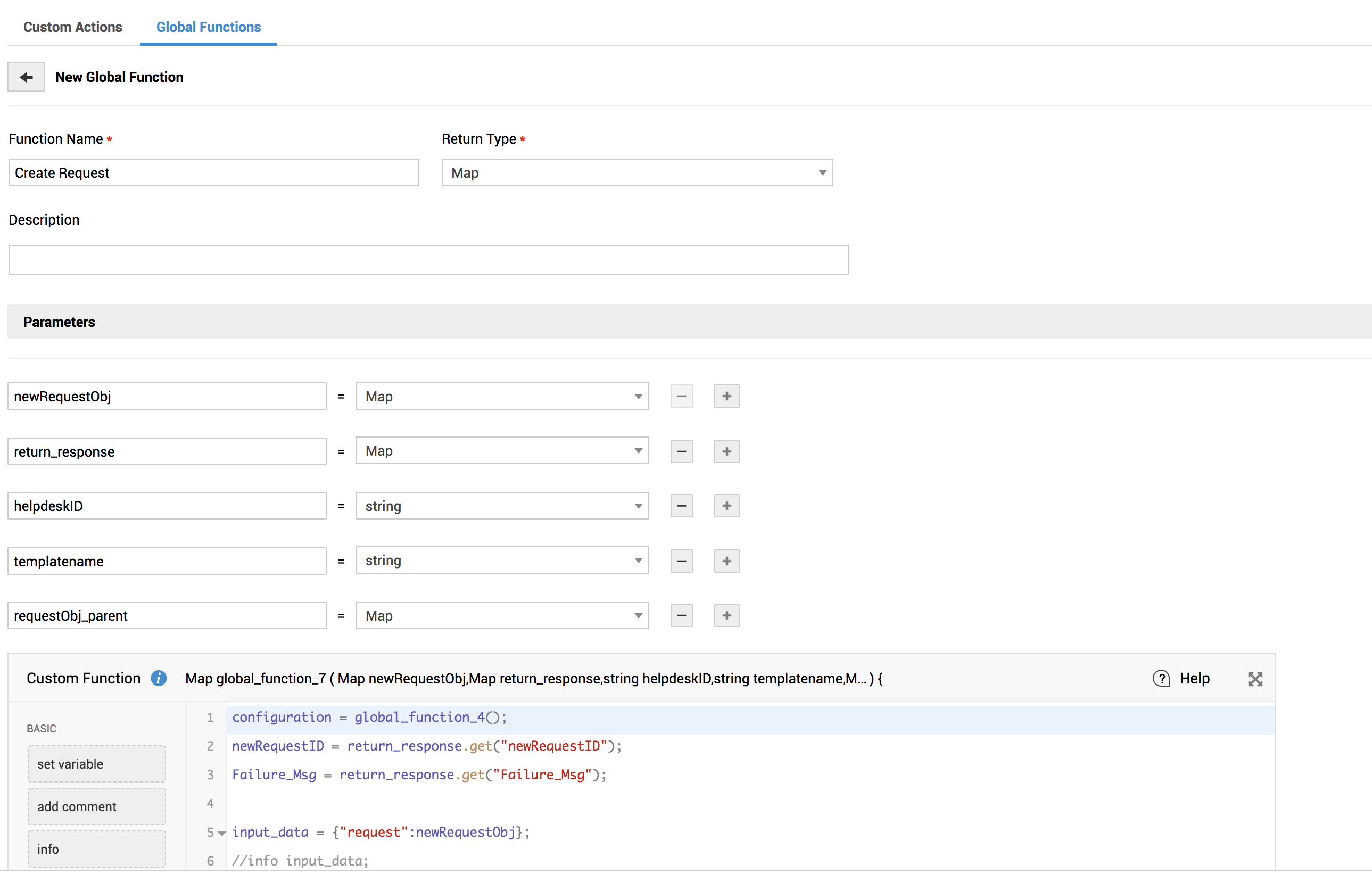Click the Custom Function info icon

(159, 678)
